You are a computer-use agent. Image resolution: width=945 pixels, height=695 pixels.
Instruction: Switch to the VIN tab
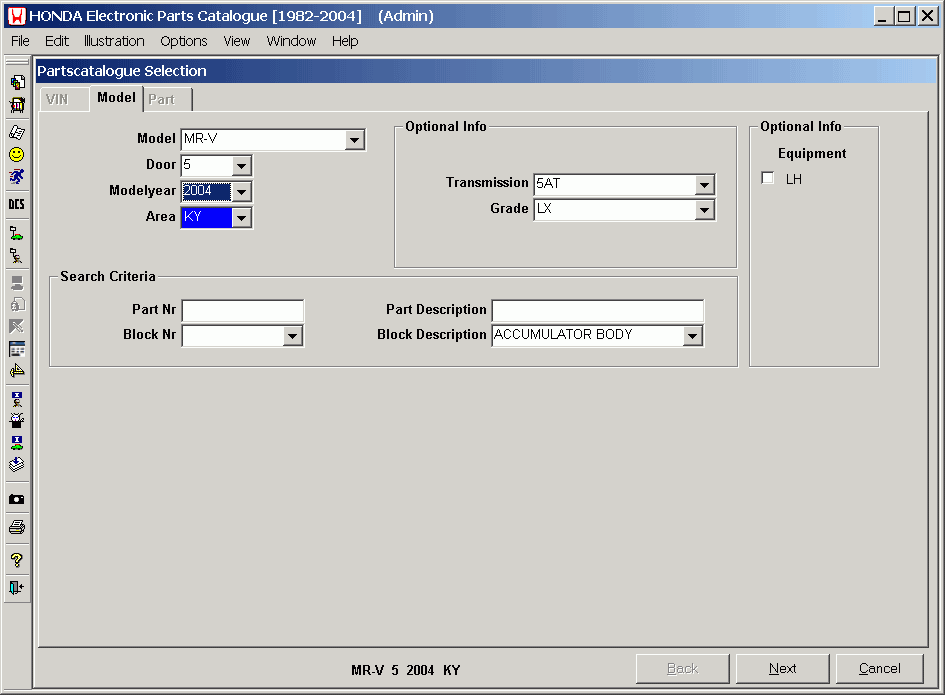(64, 99)
